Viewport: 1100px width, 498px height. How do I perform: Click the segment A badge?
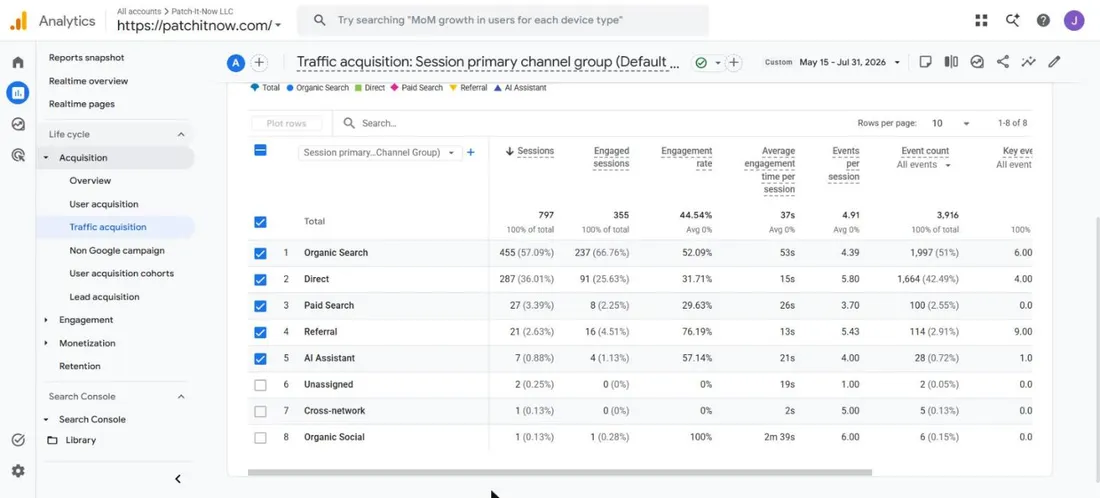[x=236, y=62]
